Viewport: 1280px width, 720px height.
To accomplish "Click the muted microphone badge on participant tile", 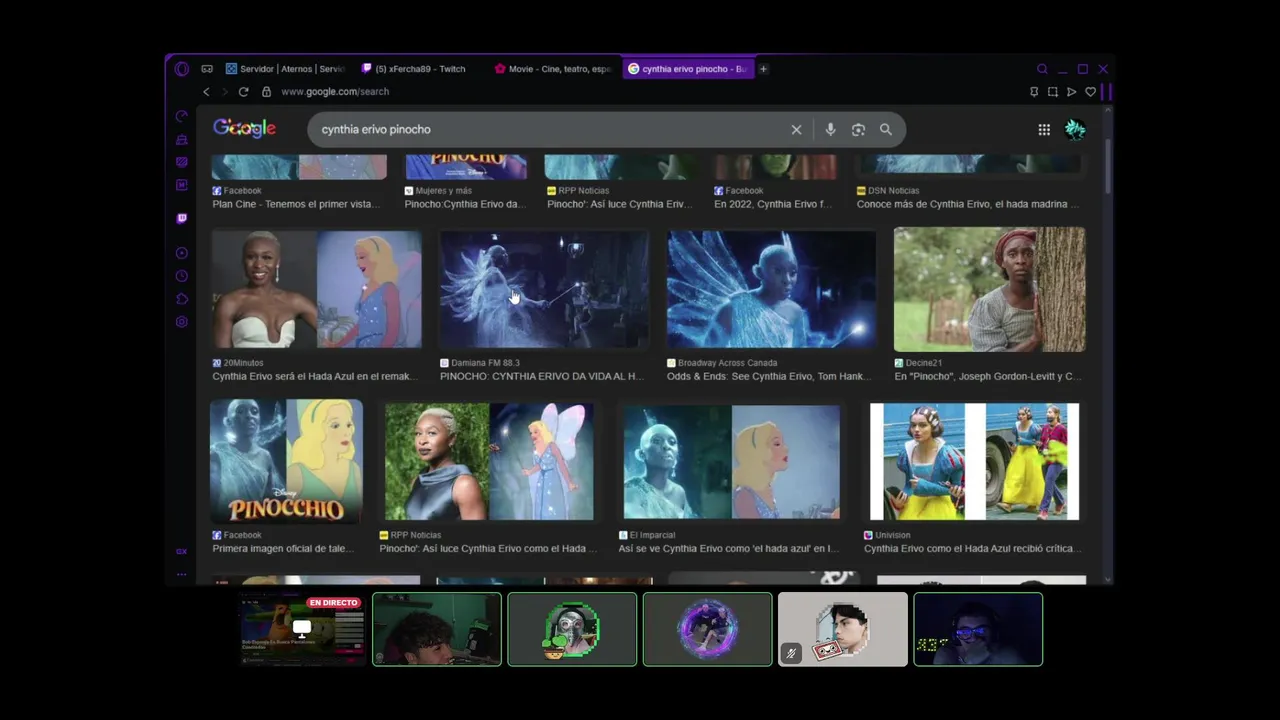I will (790, 654).
